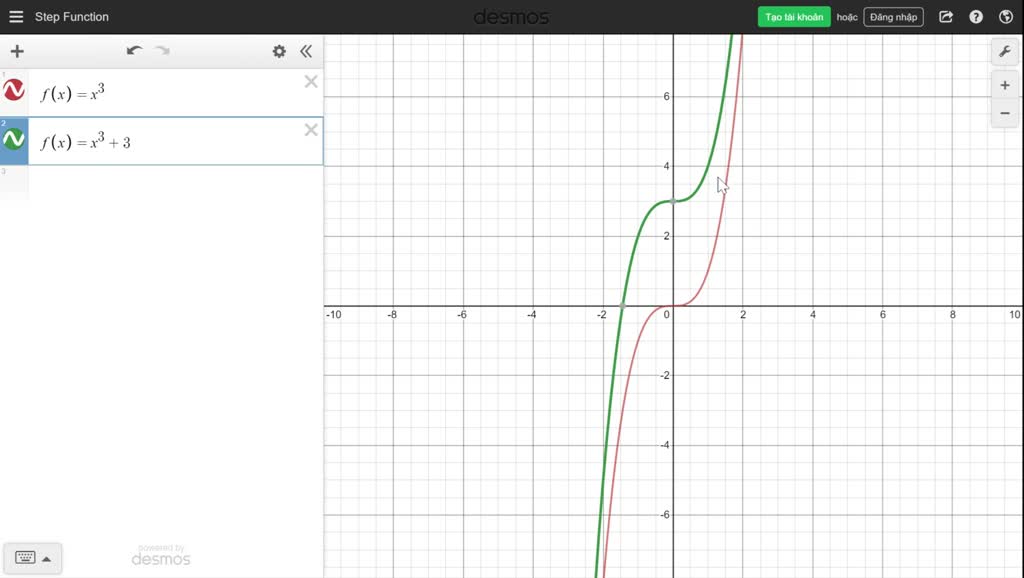
Task: Redo the last undone change
Action: tap(162, 49)
